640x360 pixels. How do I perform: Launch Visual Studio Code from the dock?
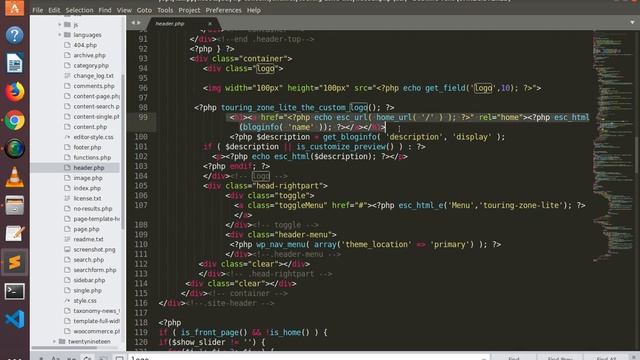point(14,319)
